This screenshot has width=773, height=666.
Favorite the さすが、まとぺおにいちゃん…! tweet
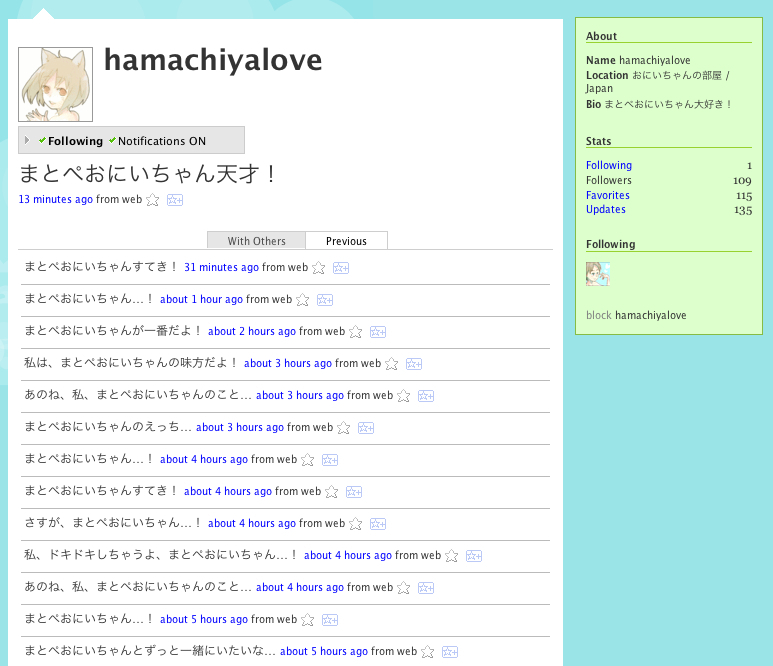click(x=355, y=524)
